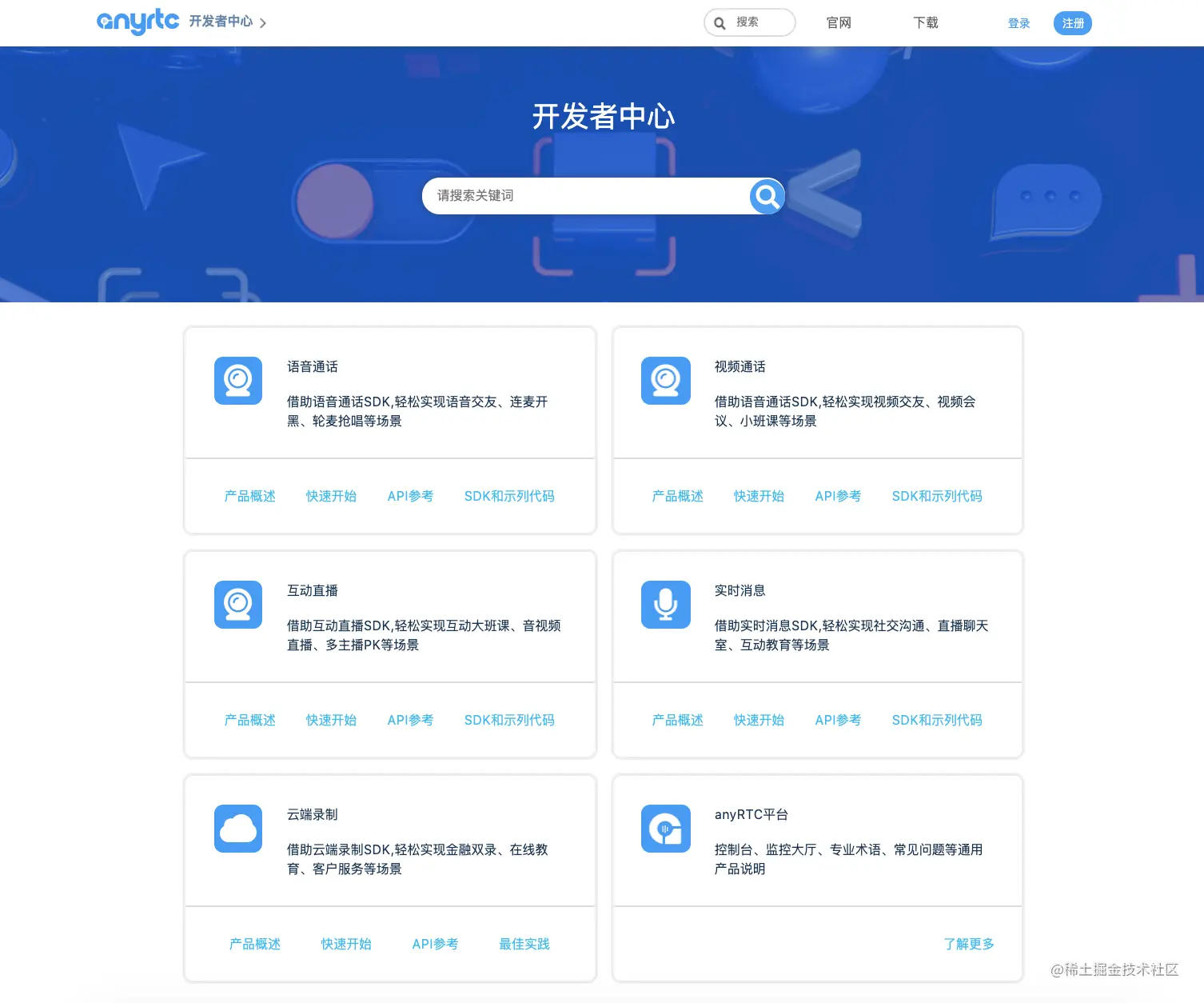Click the 实时消息 card title
This screenshot has width=1204, height=1003.
[x=740, y=590]
